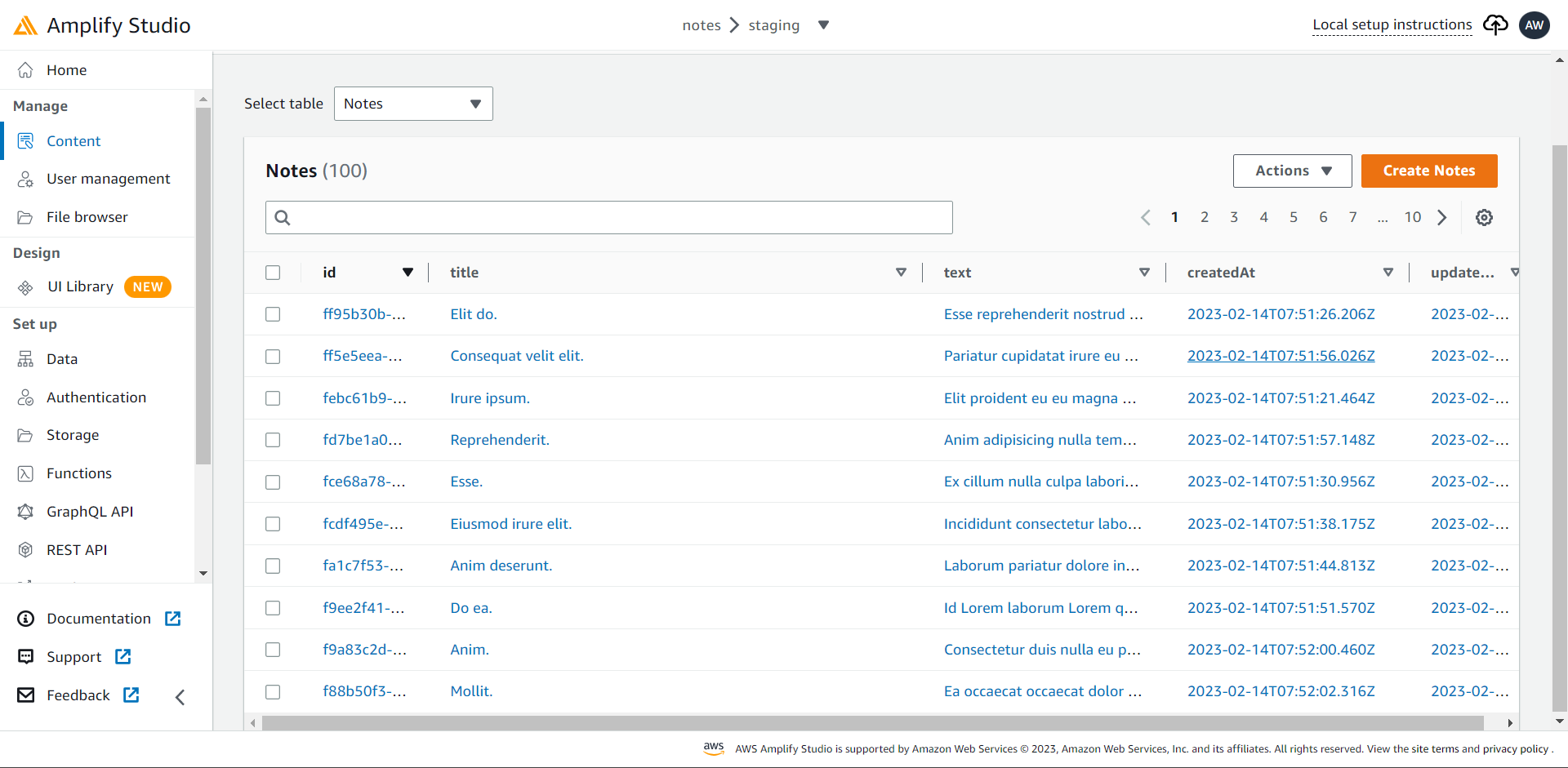The width and height of the screenshot is (1568, 768).
Task: Click the Documentation info icon
Action: click(x=26, y=619)
